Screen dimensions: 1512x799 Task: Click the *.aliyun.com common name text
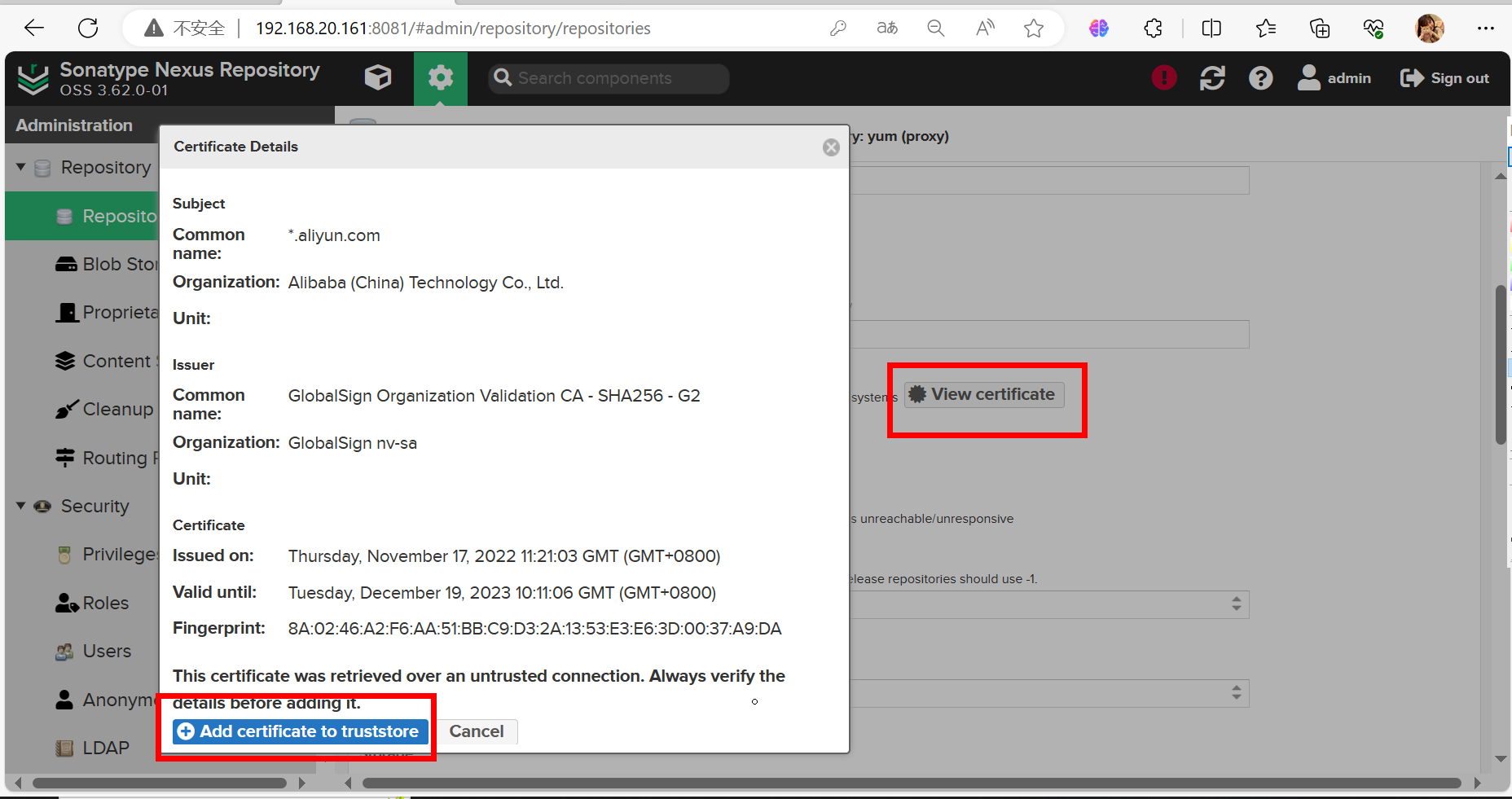(x=334, y=235)
